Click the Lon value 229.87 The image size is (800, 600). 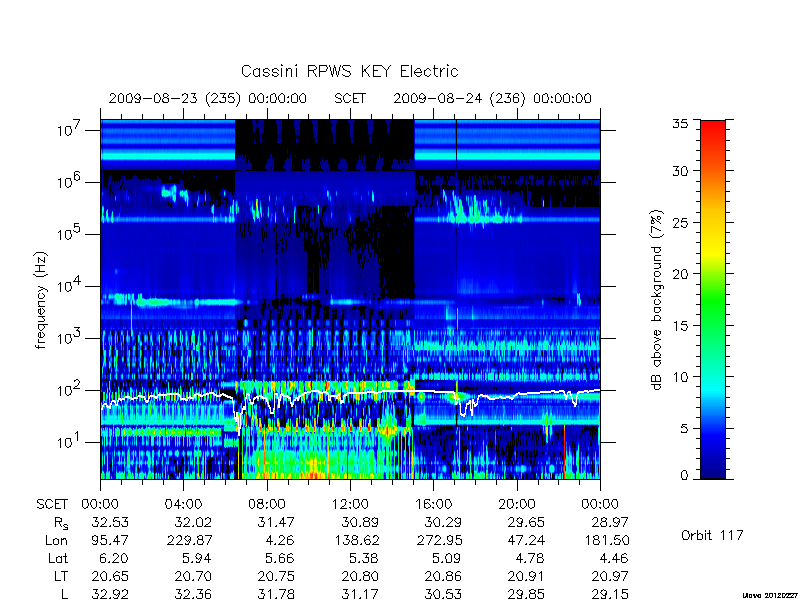point(190,540)
